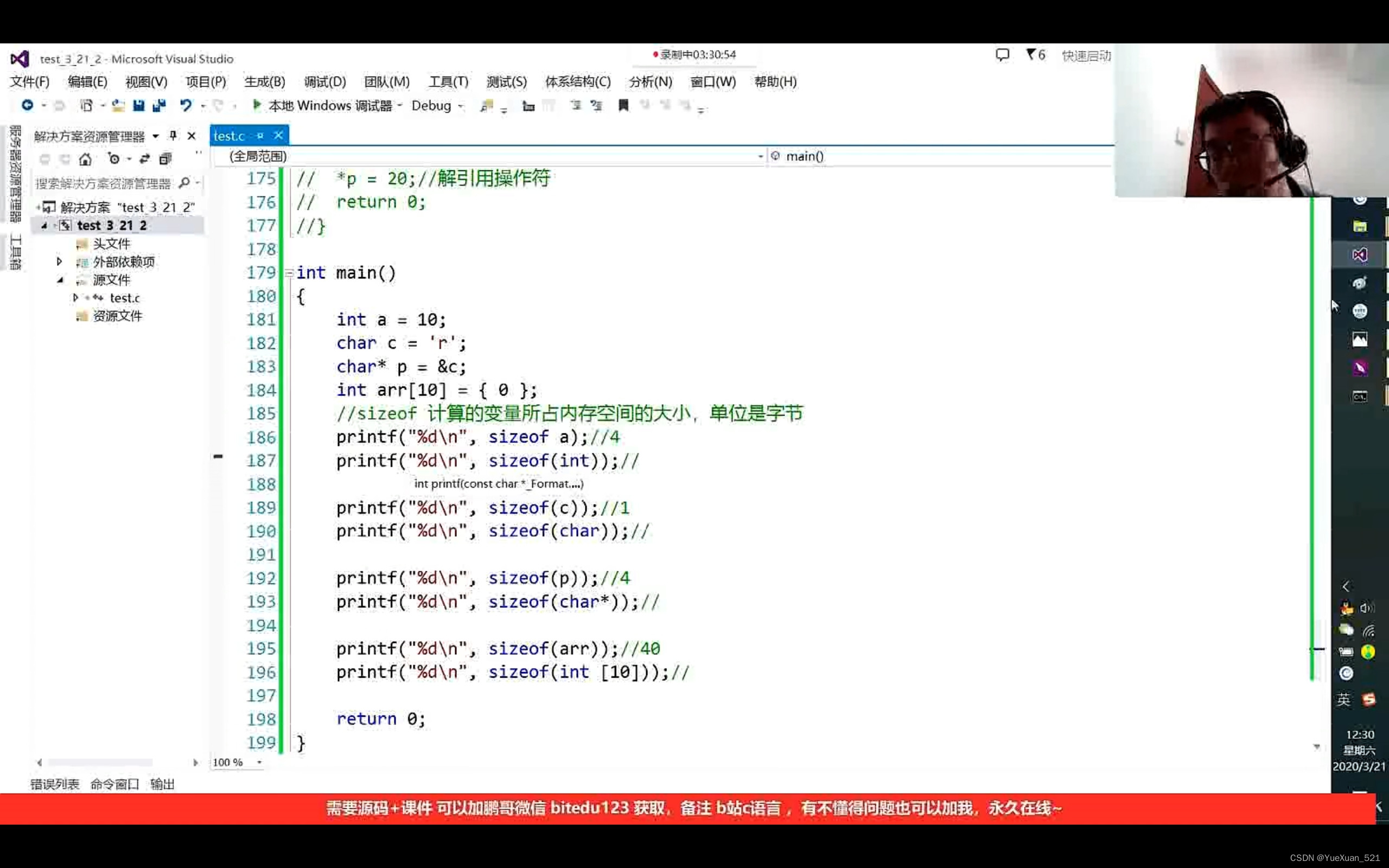Open the 团队(M) menu
This screenshot has width=1389, height=868.
[387, 81]
